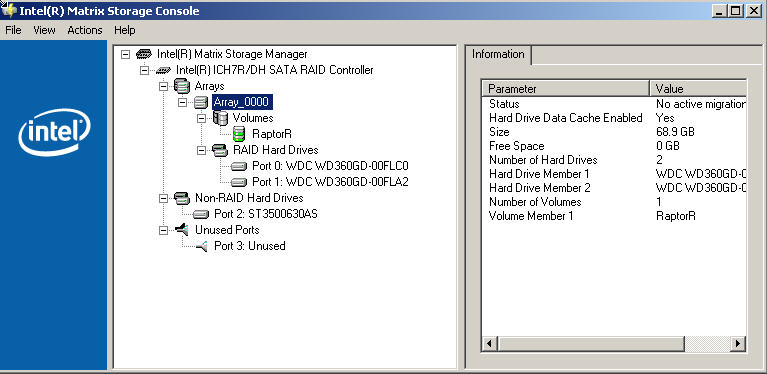Click the Parameter column header
767x374 pixels.
coord(566,88)
